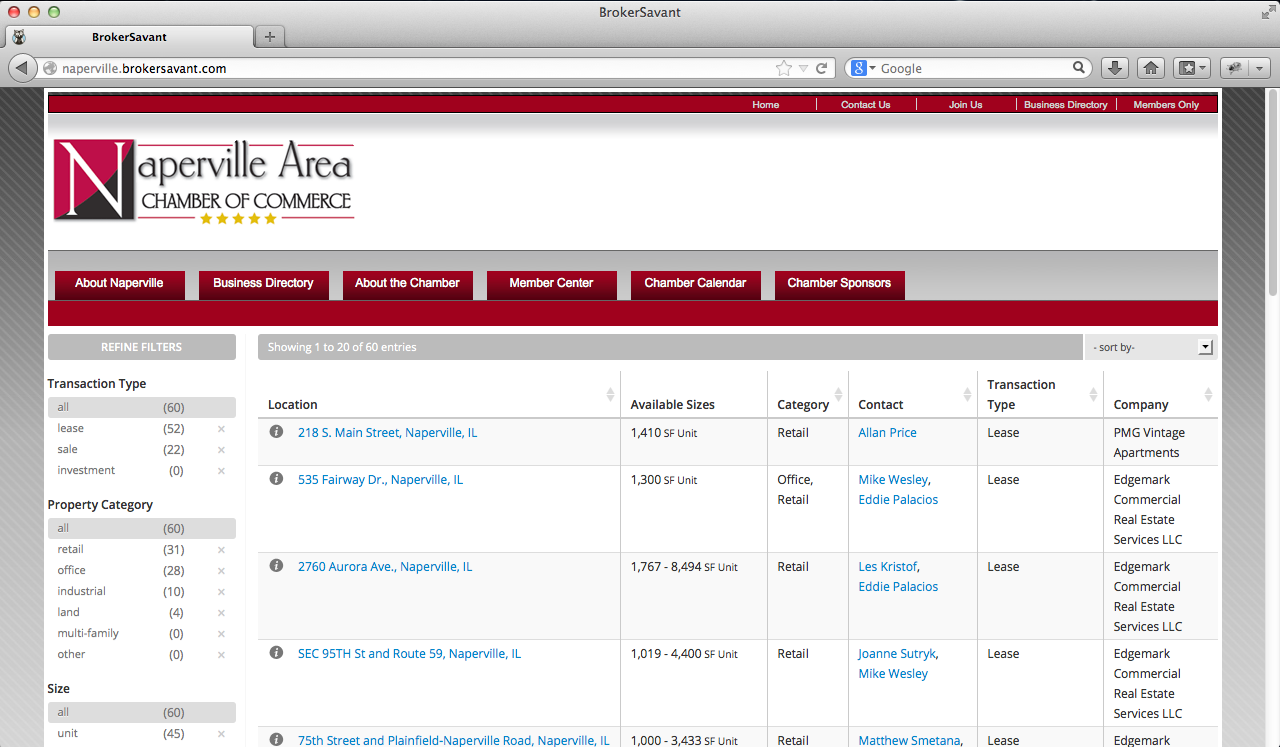
Task: Bookmark this page with the star icon
Action: (784, 68)
